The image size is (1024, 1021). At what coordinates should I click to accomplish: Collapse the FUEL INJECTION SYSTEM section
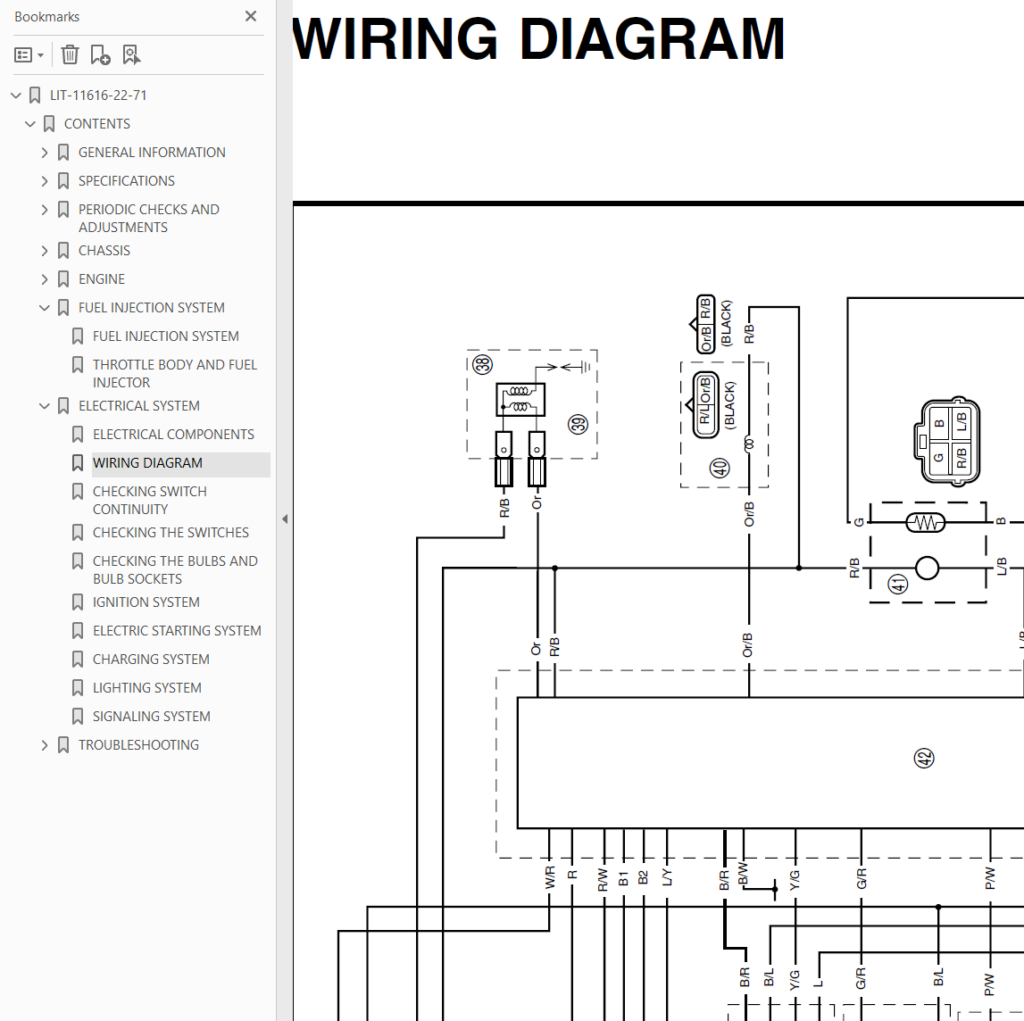(x=44, y=308)
